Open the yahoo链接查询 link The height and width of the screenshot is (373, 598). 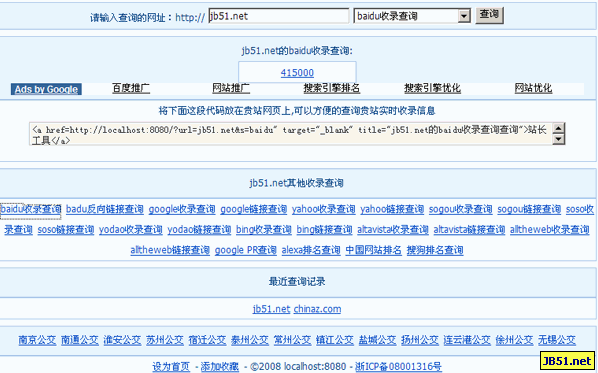pos(392,209)
